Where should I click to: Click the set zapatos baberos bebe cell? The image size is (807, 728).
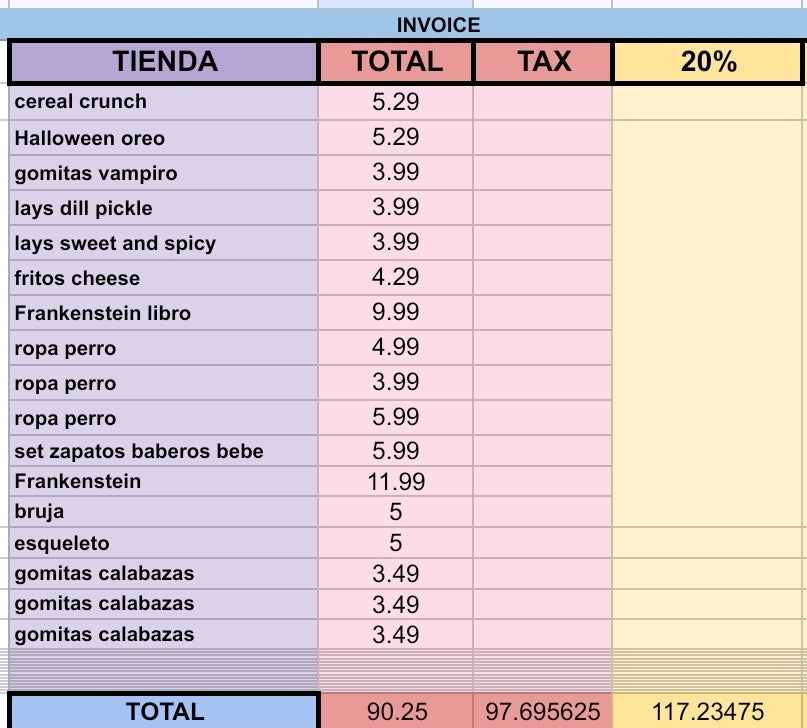[x=164, y=451]
